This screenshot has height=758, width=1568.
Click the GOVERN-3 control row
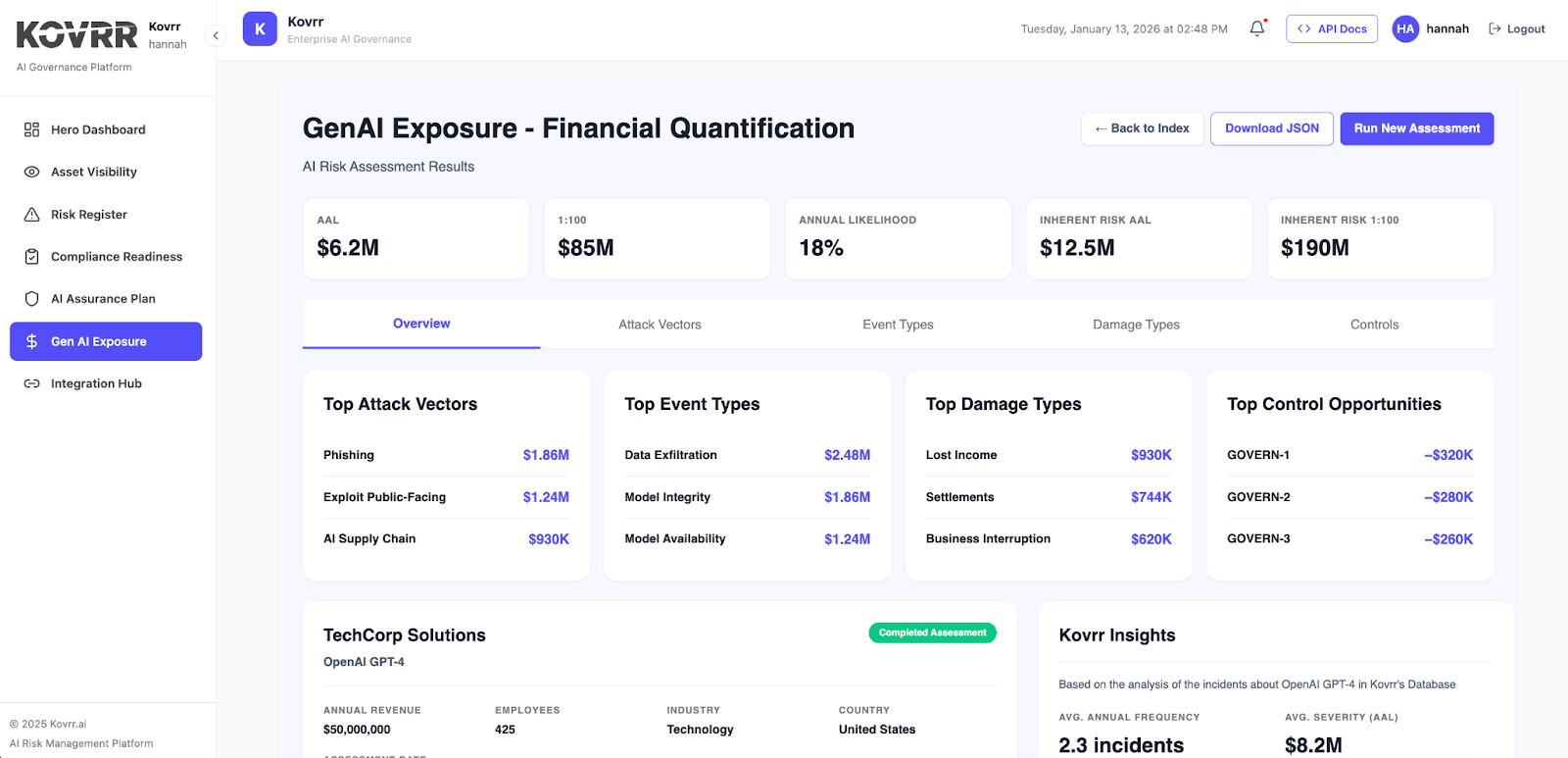[x=1349, y=538]
